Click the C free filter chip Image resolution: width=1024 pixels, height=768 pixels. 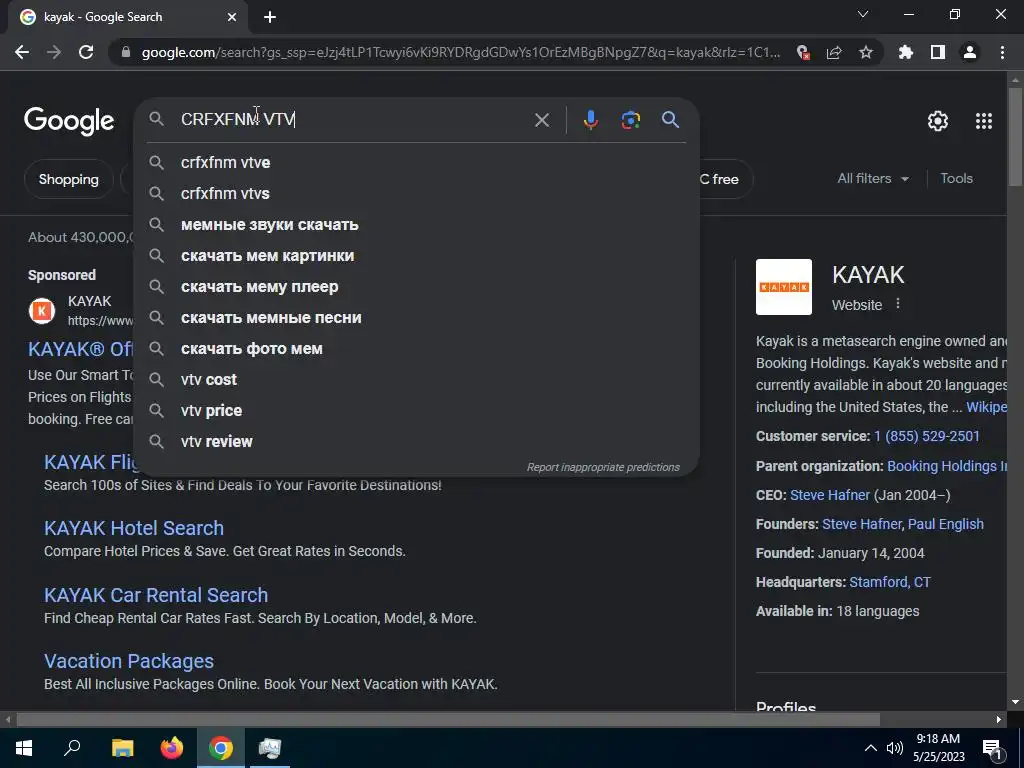click(726, 179)
